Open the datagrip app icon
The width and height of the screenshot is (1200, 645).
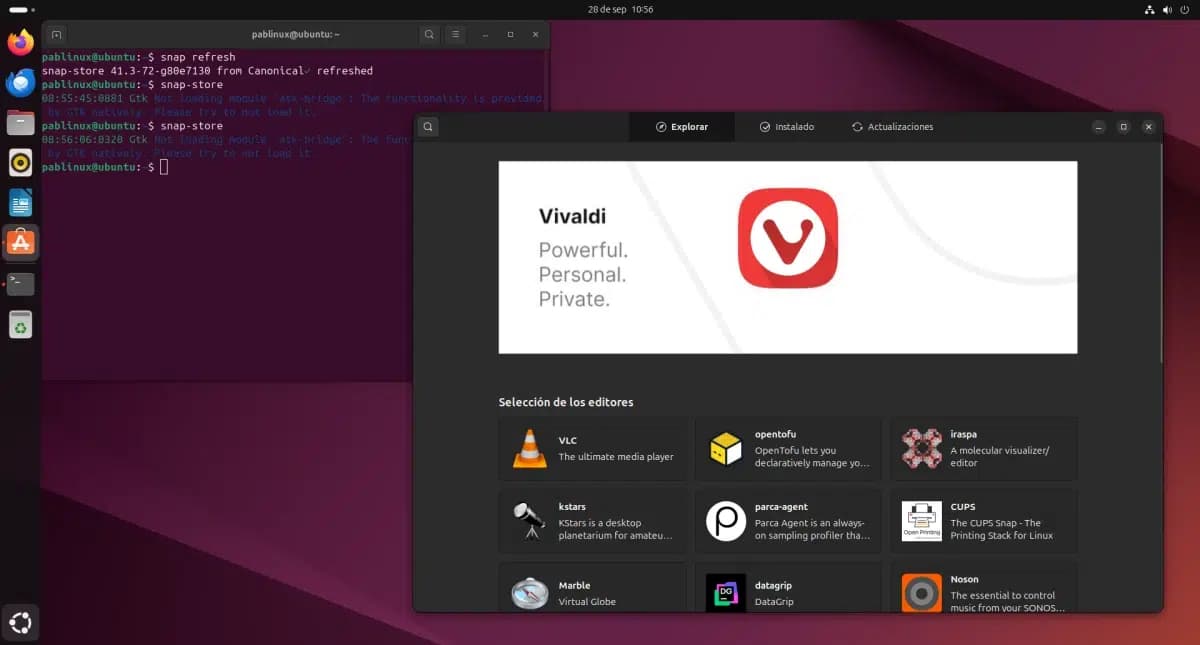point(725,592)
